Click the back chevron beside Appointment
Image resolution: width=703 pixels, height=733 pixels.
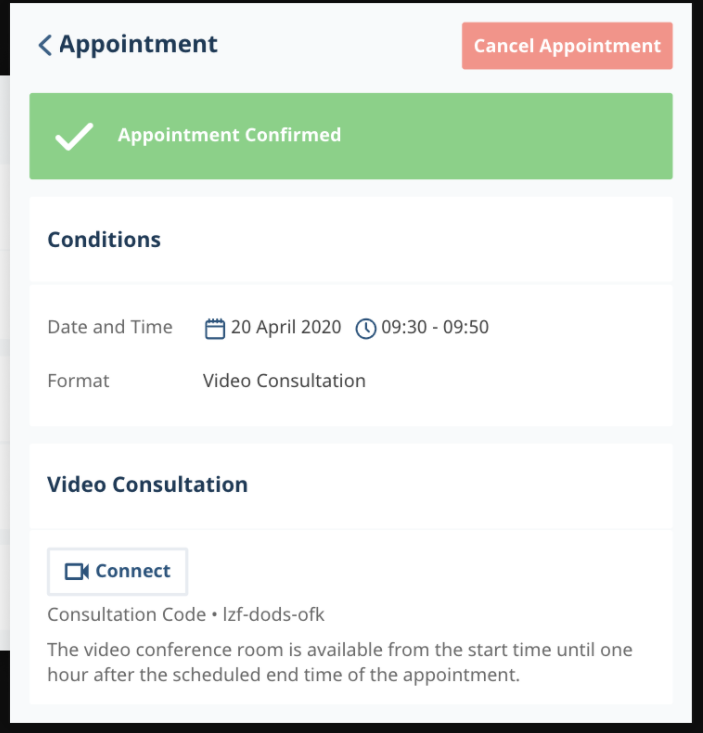(44, 45)
